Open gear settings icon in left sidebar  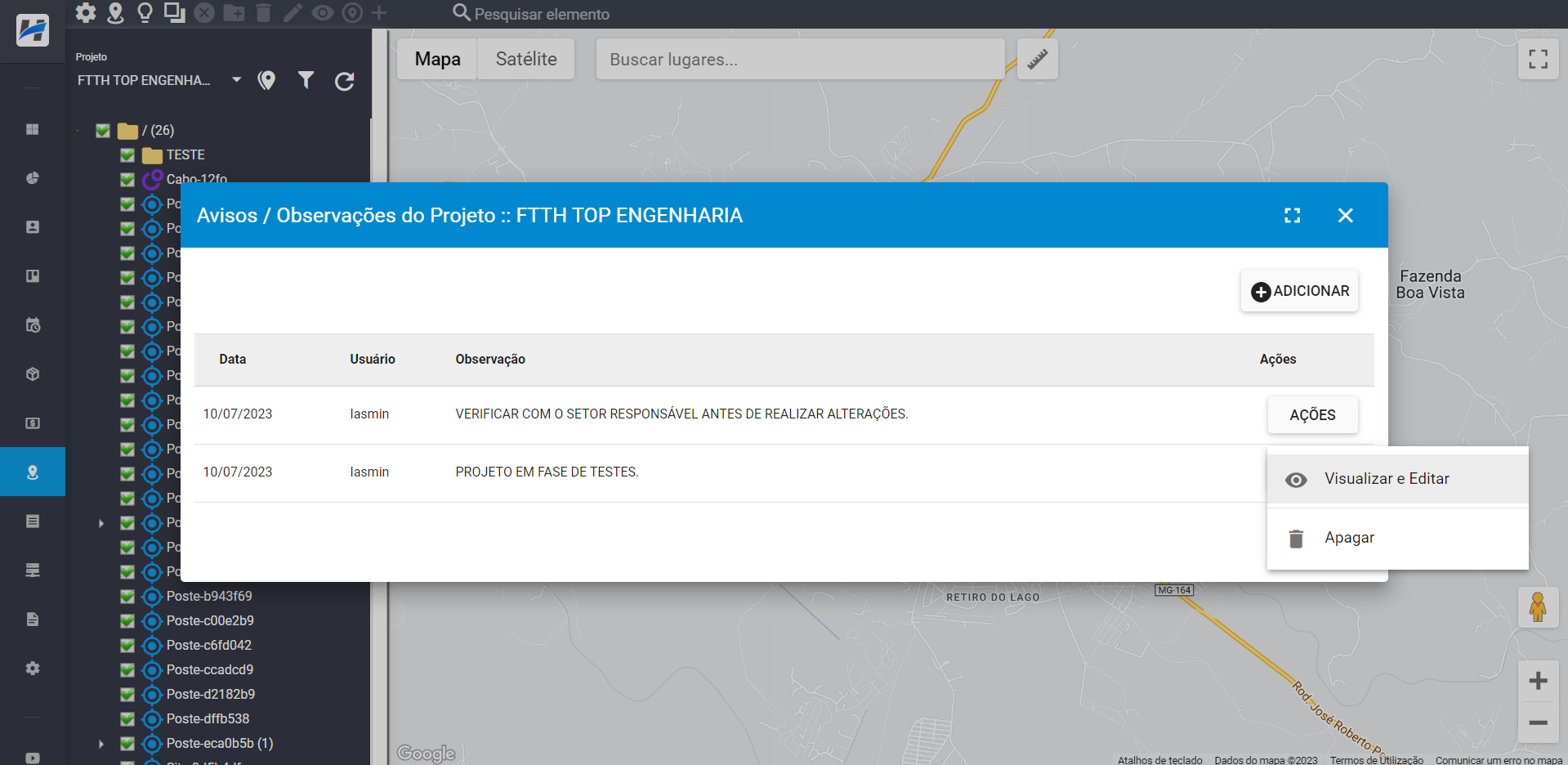[x=33, y=669]
